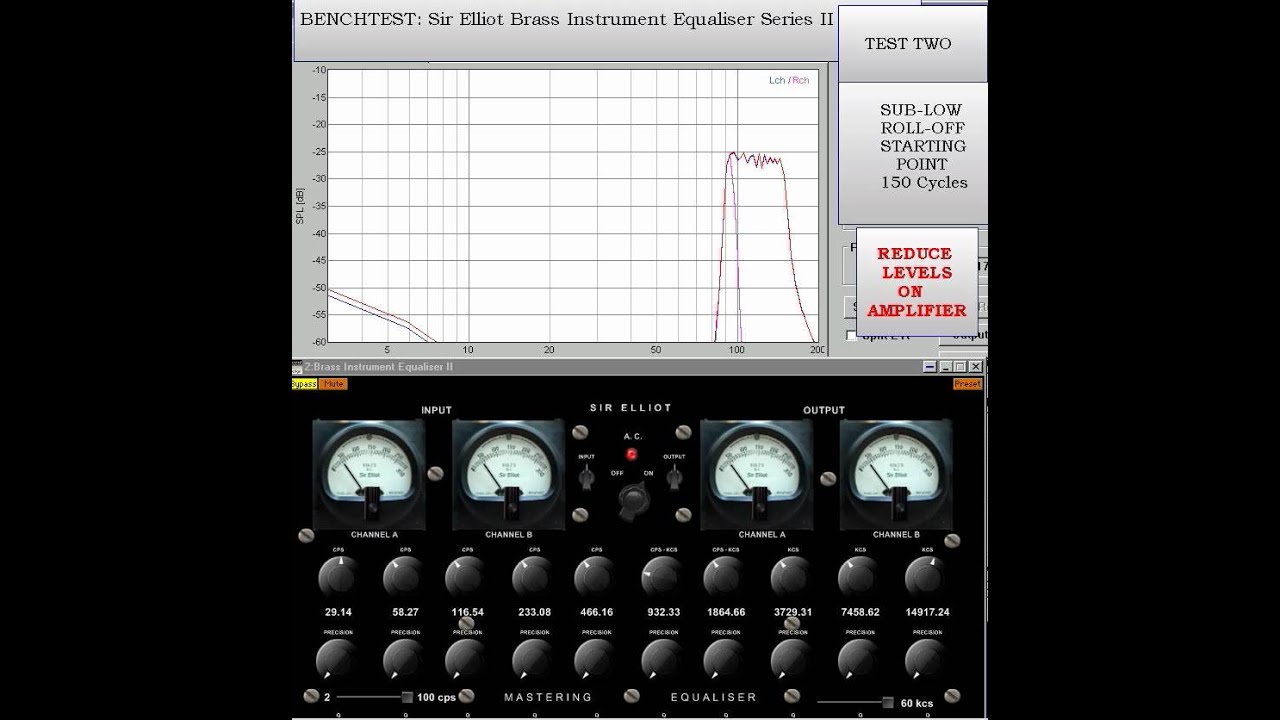Viewport: 1280px width, 720px height.
Task: Click the PRECISION knob under 233.08
Action: [x=532, y=659]
